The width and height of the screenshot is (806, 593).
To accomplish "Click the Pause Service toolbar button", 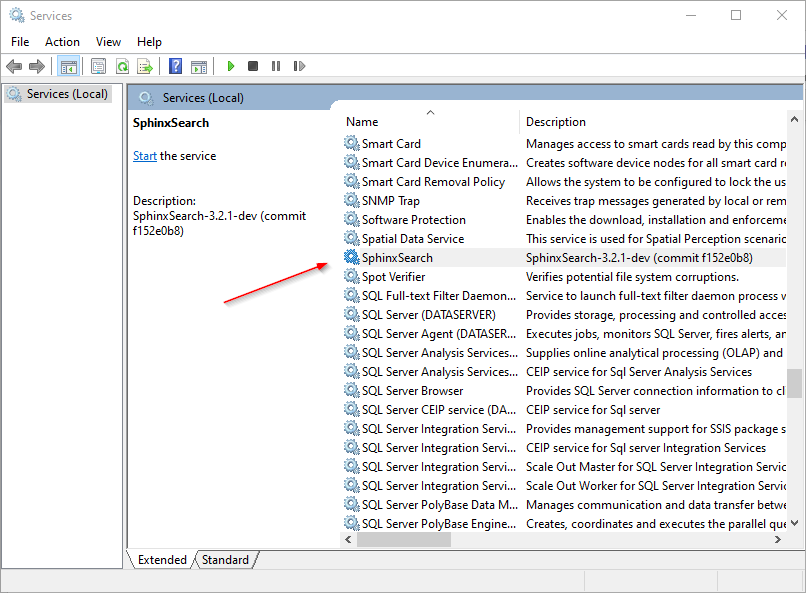I will coord(276,66).
